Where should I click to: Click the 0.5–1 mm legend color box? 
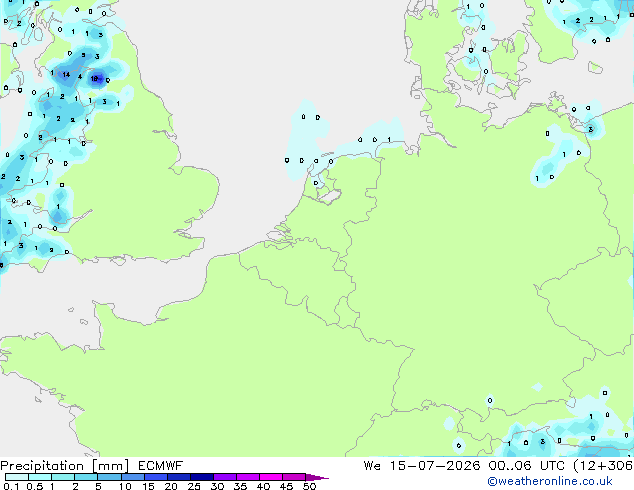tap(40, 477)
